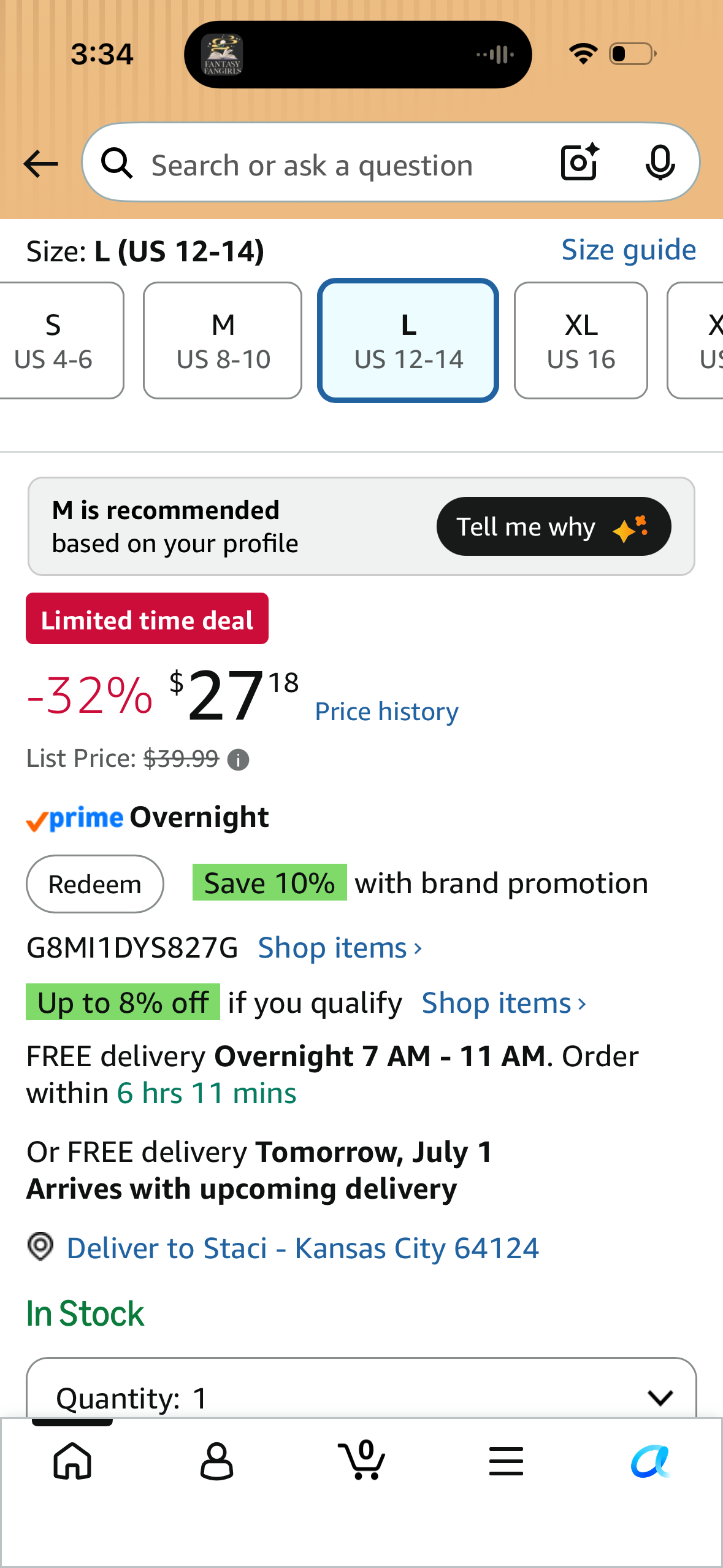
Task: Redeem the brand promotion coupon
Action: [95, 884]
